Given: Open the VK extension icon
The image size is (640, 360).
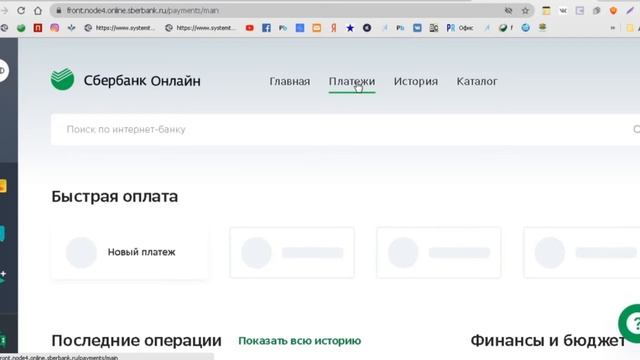Looking at the screenshot, I should pyautogui.click(x=563, y=11).
